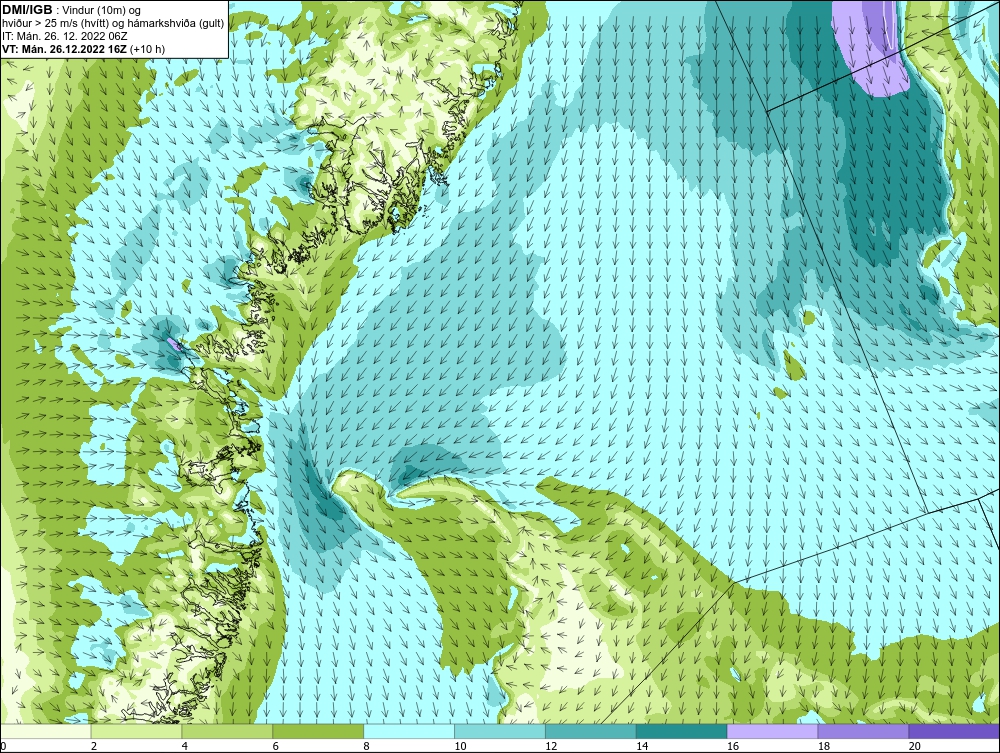
Task: Click the 12–14 m/s teal legend band
Action: coord(591,731)
